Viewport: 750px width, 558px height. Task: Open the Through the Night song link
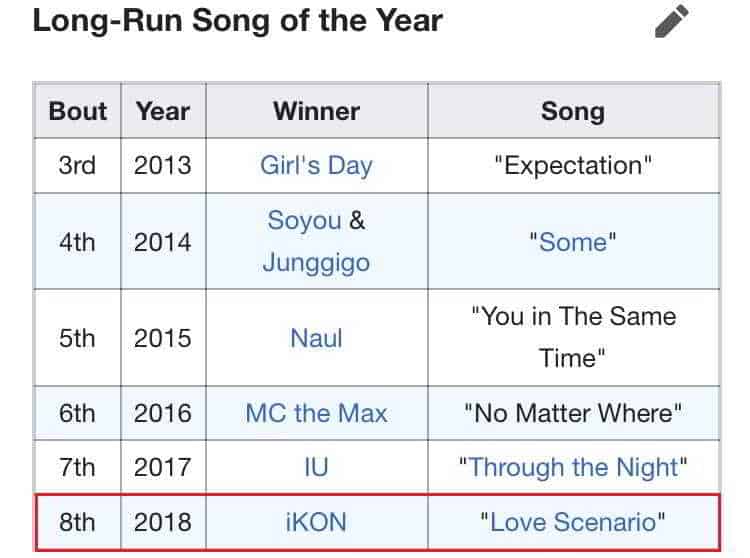point(573,466)
